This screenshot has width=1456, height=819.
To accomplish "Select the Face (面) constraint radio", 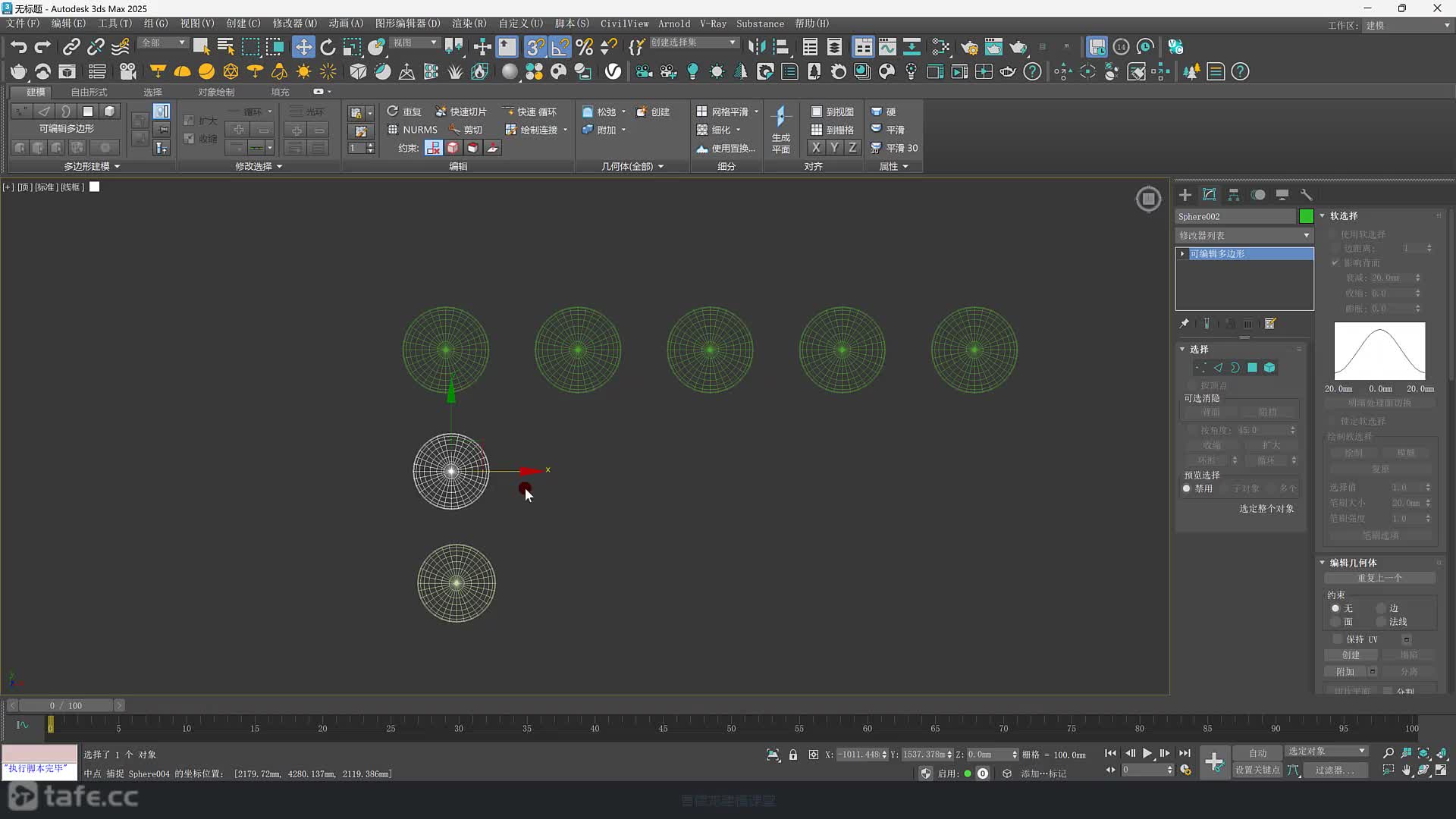I will (1335, 622).
